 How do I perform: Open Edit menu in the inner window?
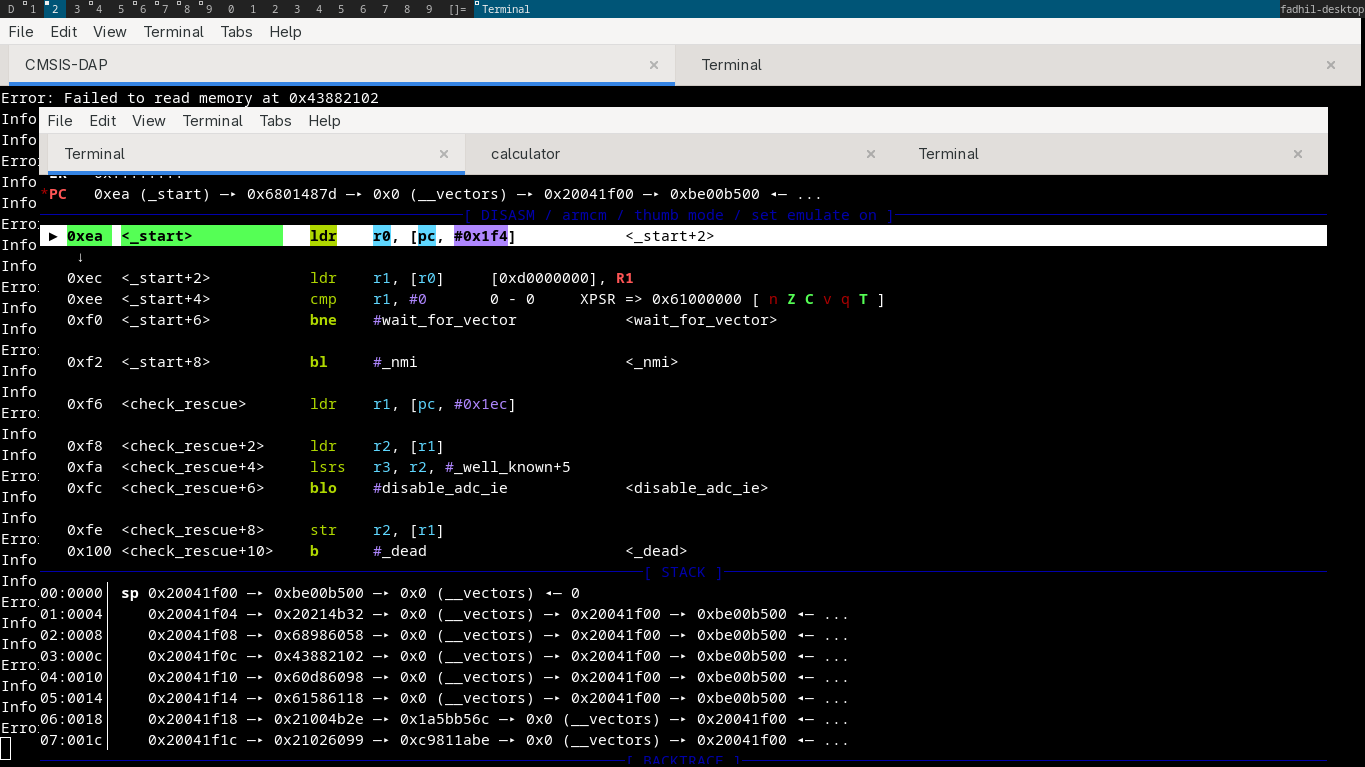click(x=103, y=121)
